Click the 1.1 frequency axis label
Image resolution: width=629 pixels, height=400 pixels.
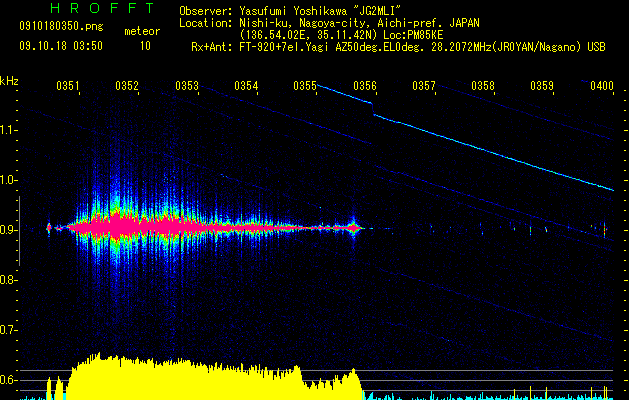[x=9, y=131]
